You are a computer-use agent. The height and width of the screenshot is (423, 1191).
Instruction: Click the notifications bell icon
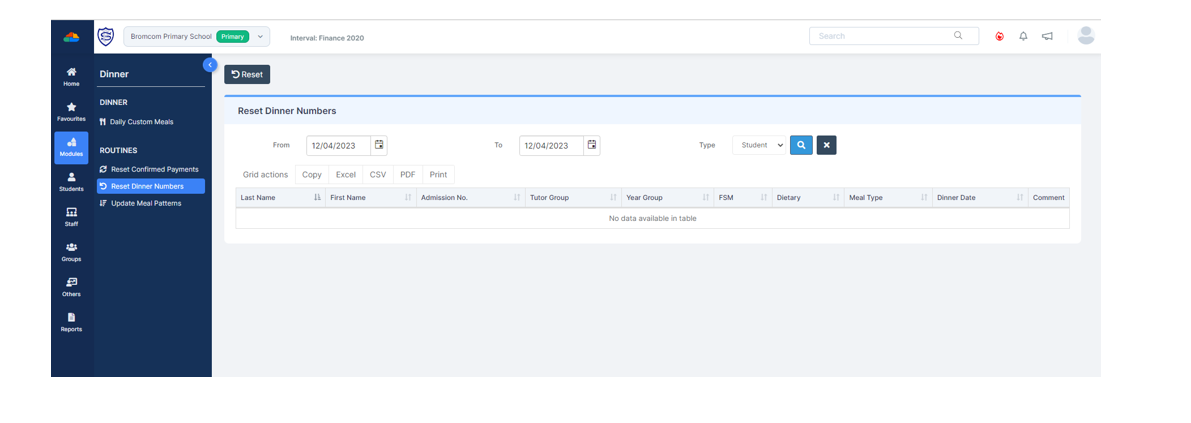[x=1023, y=36]
